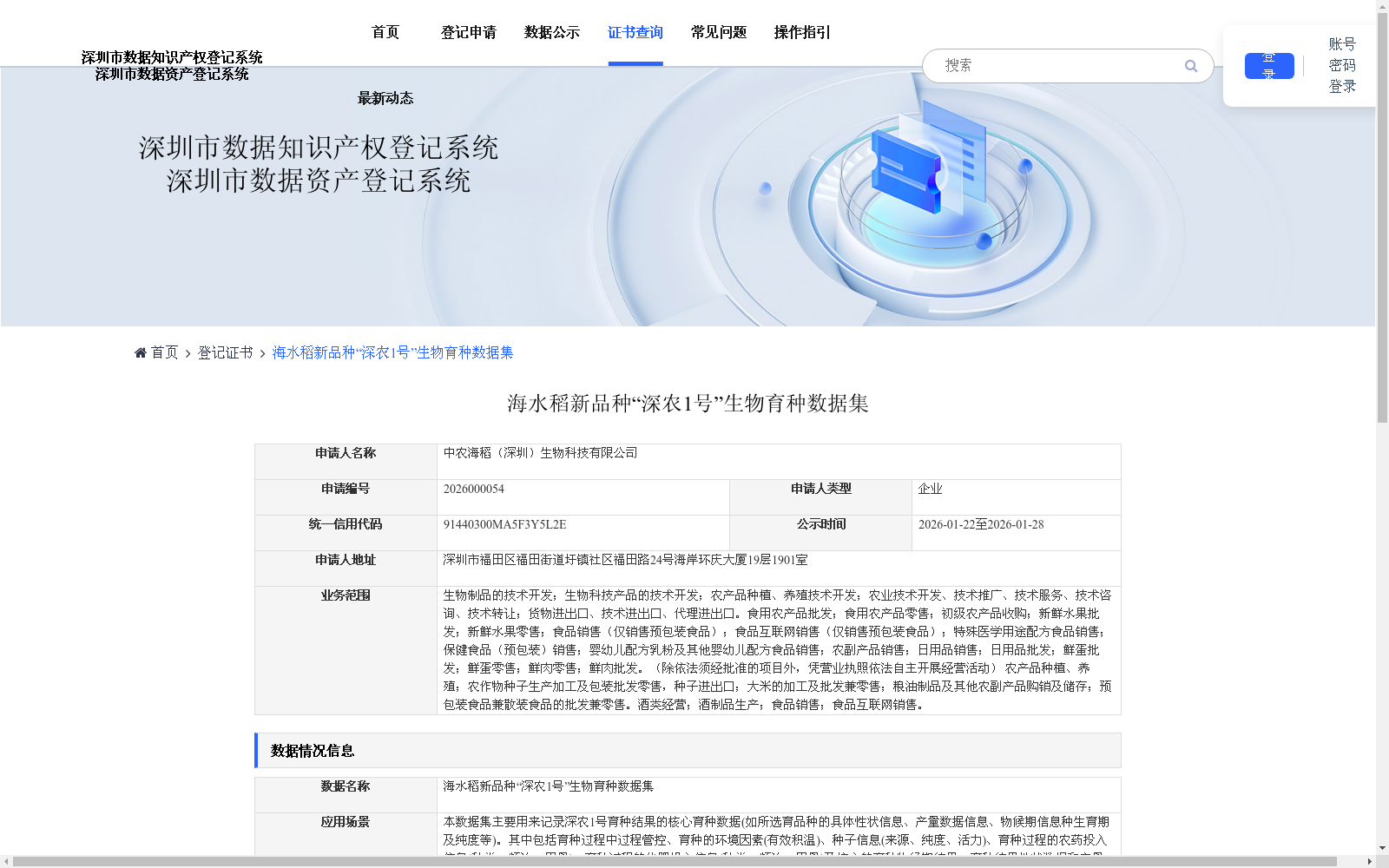Click the vertical scrollbar up arrow

coord(1382,6)
